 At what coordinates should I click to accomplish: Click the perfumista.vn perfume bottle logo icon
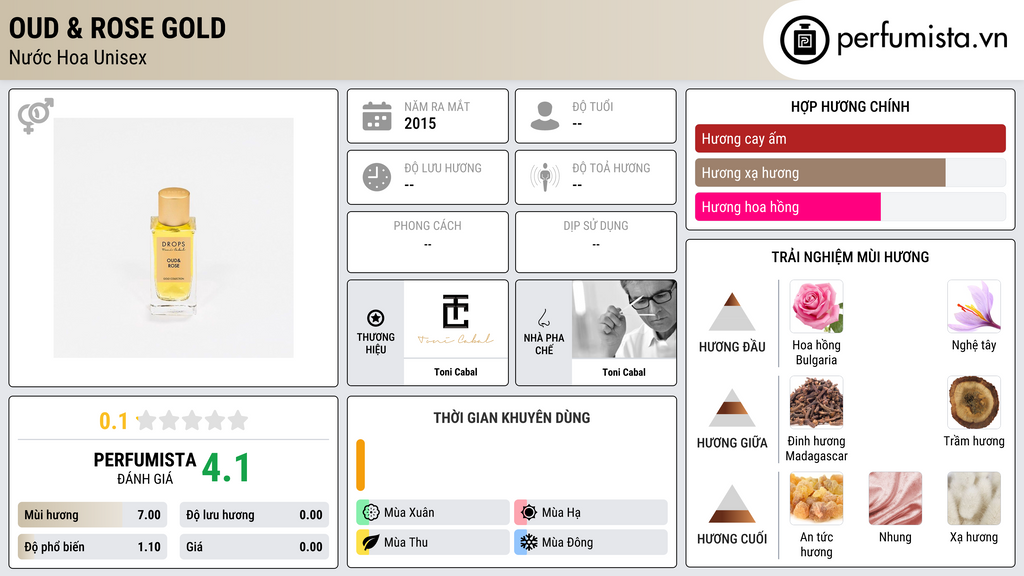pos(804,40)
